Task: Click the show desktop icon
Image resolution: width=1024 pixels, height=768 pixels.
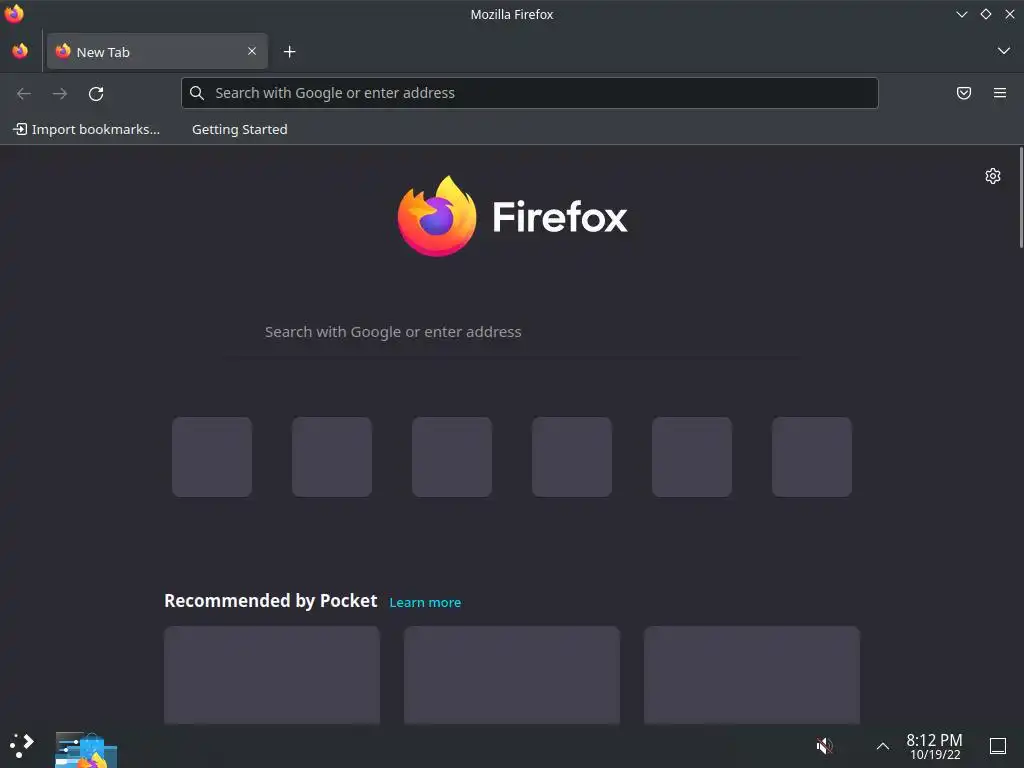Action: coord(998,746)
